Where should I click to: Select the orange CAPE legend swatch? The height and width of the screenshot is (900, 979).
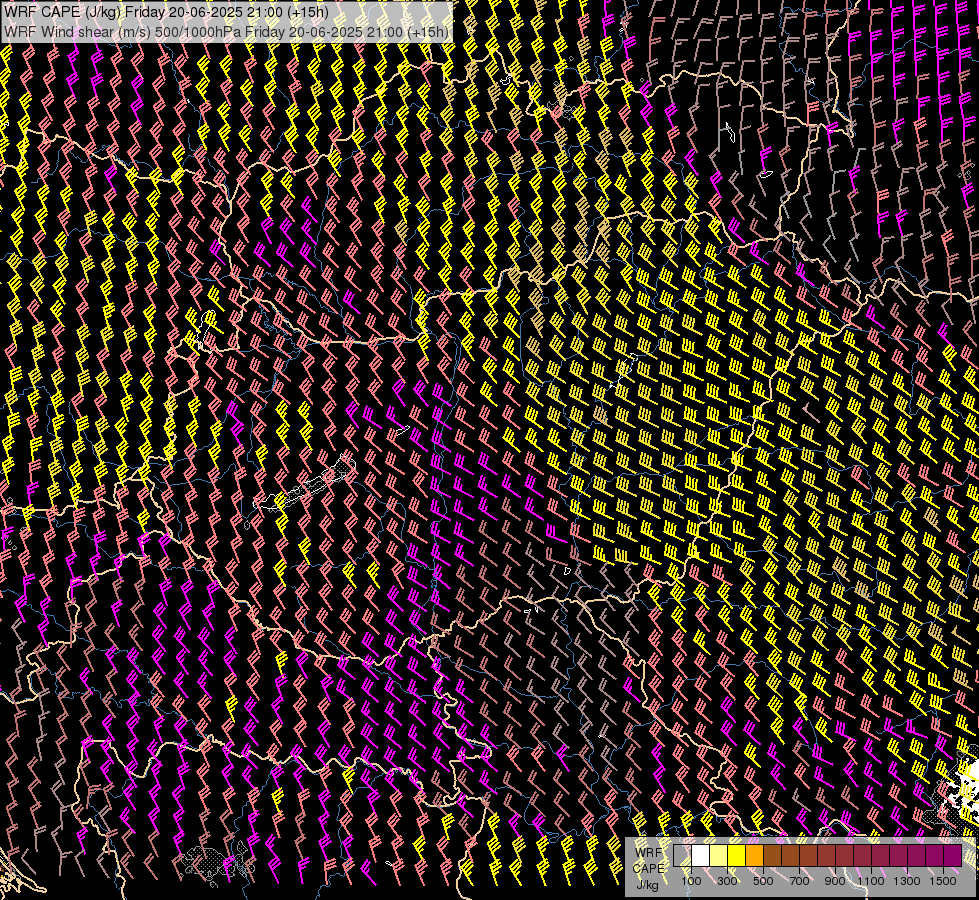pyautogui.click(x=755, y=856)
